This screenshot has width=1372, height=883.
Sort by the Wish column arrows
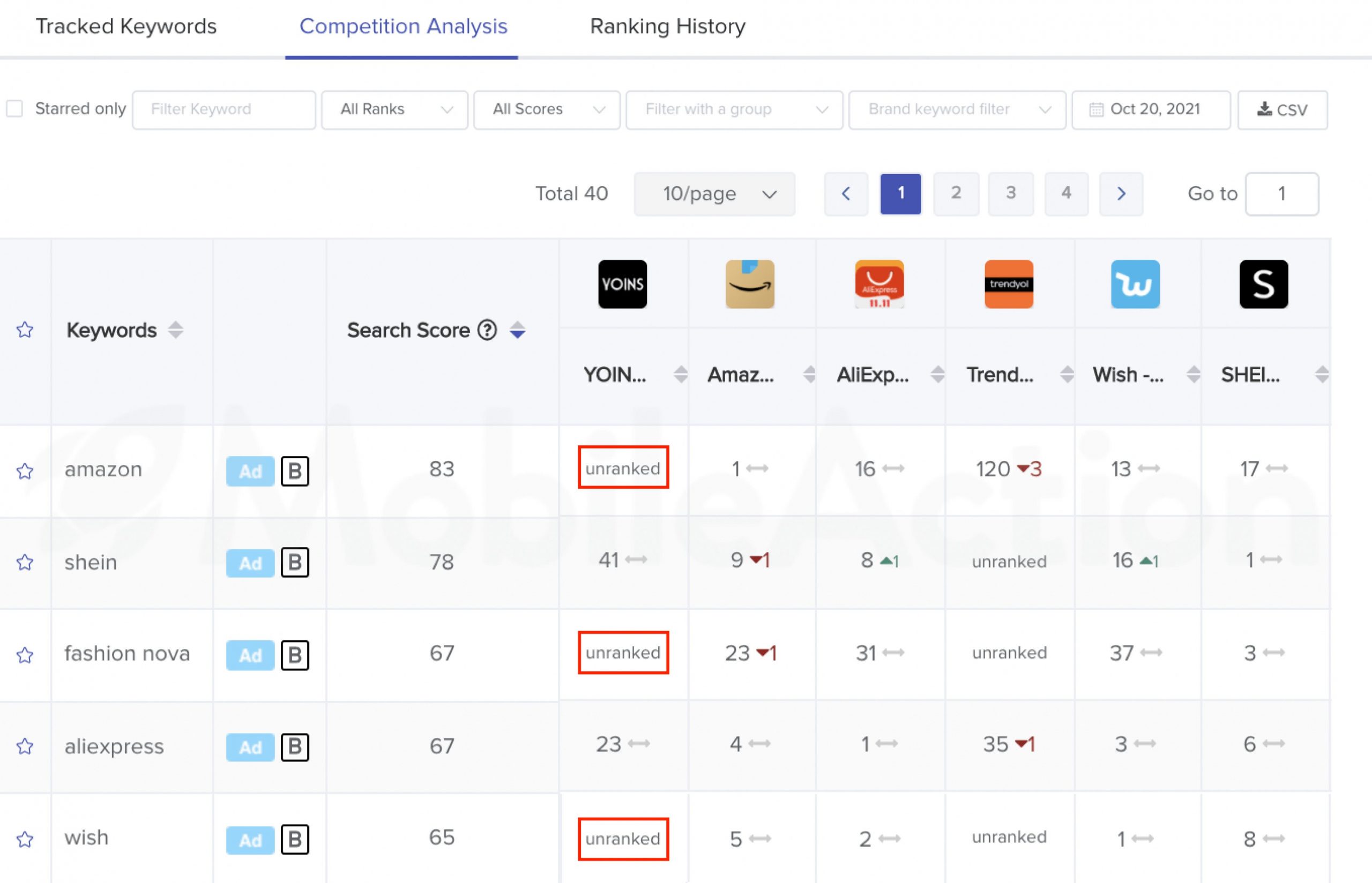click(x=1193, y=375)
